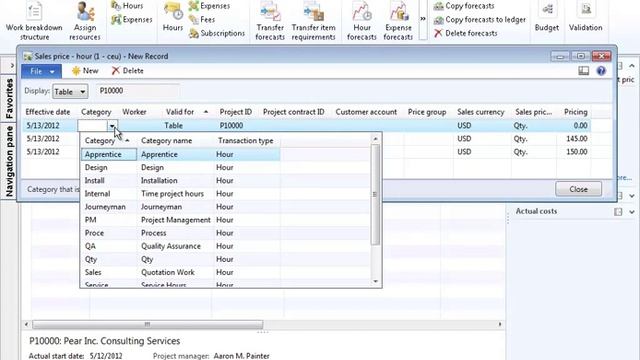This screenshot has height=360, width=640.
Task: Open help in Sales price window
Action: (x=601, y=71)
